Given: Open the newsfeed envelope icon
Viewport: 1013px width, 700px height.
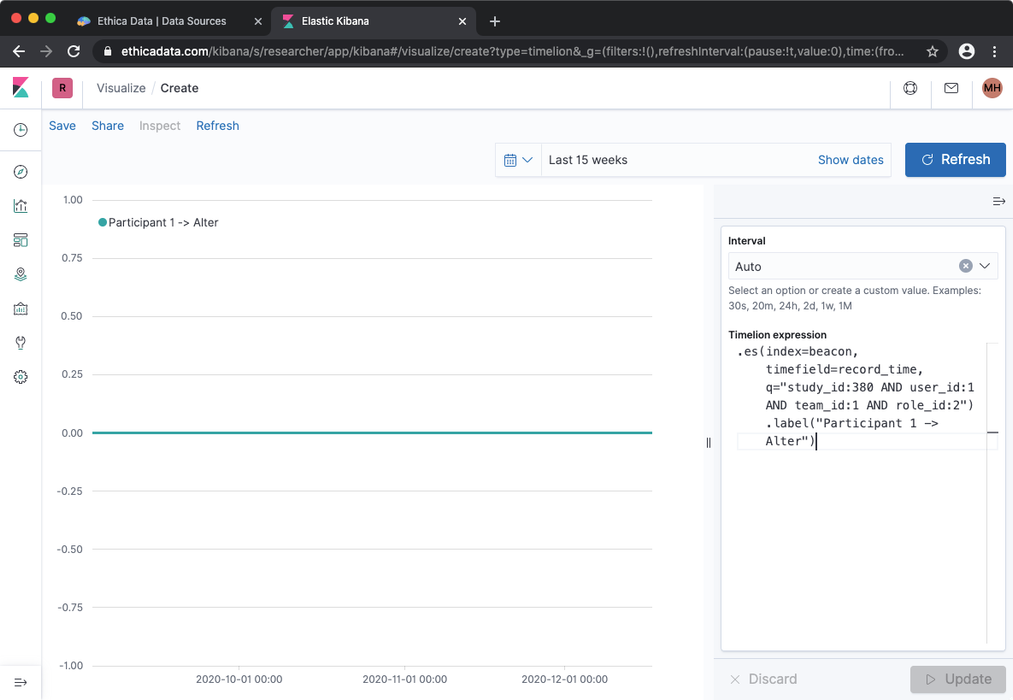Looking at the screenshot, I should point(951,88).
